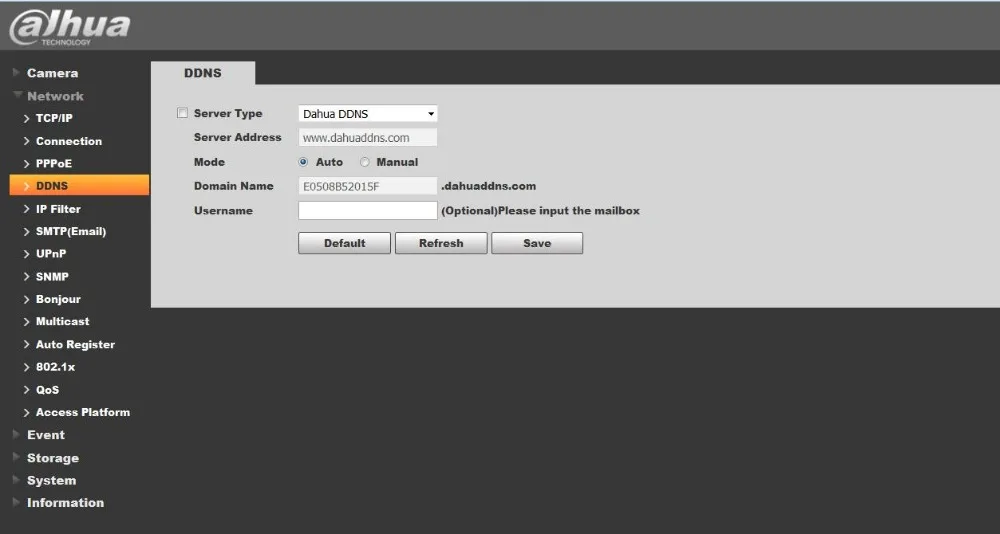Expand the Event section

click(x=45, y=435)
